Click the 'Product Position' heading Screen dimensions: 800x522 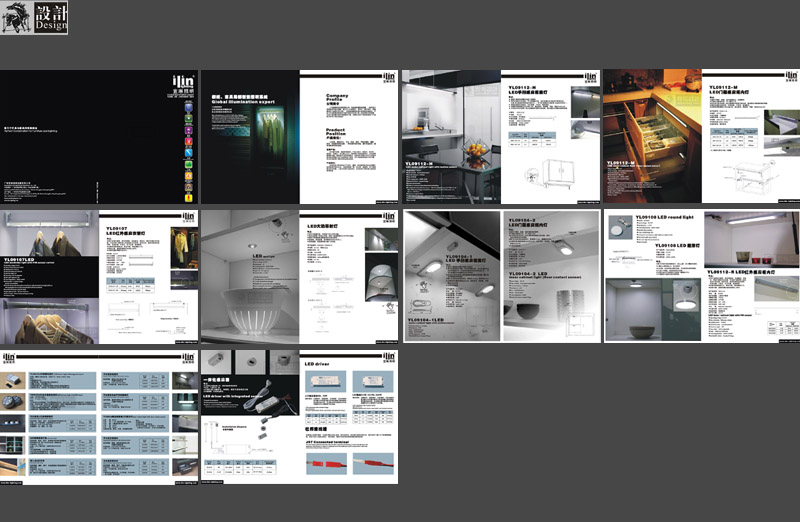(336, 132)
